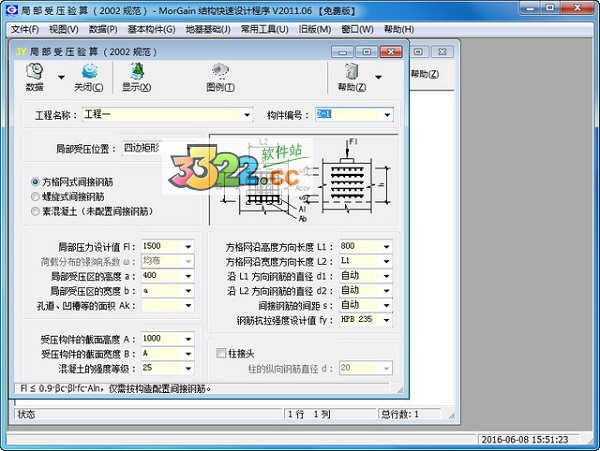600x451 pixels.
Task: Click the 状态 status bar label
Action: [26, 414]
